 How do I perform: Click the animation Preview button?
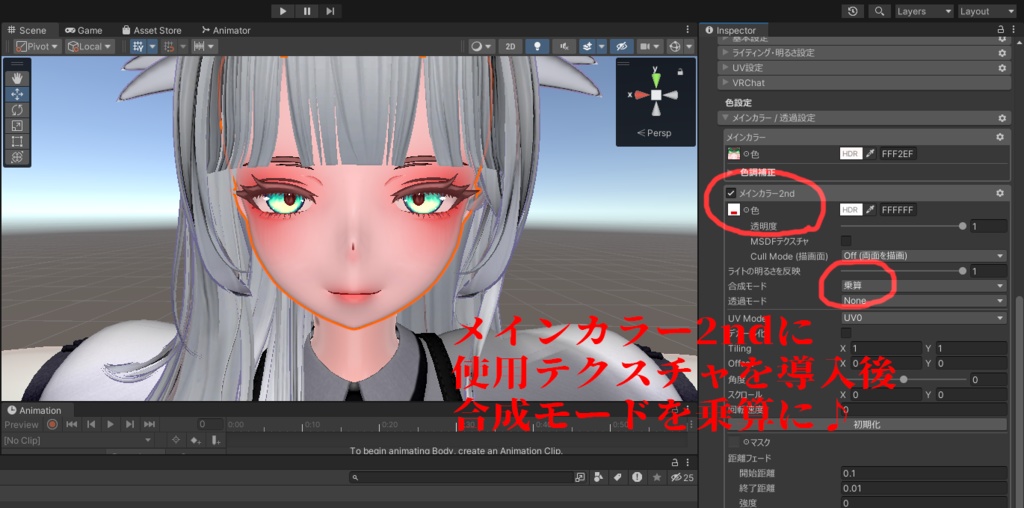[x=22, y=424]
